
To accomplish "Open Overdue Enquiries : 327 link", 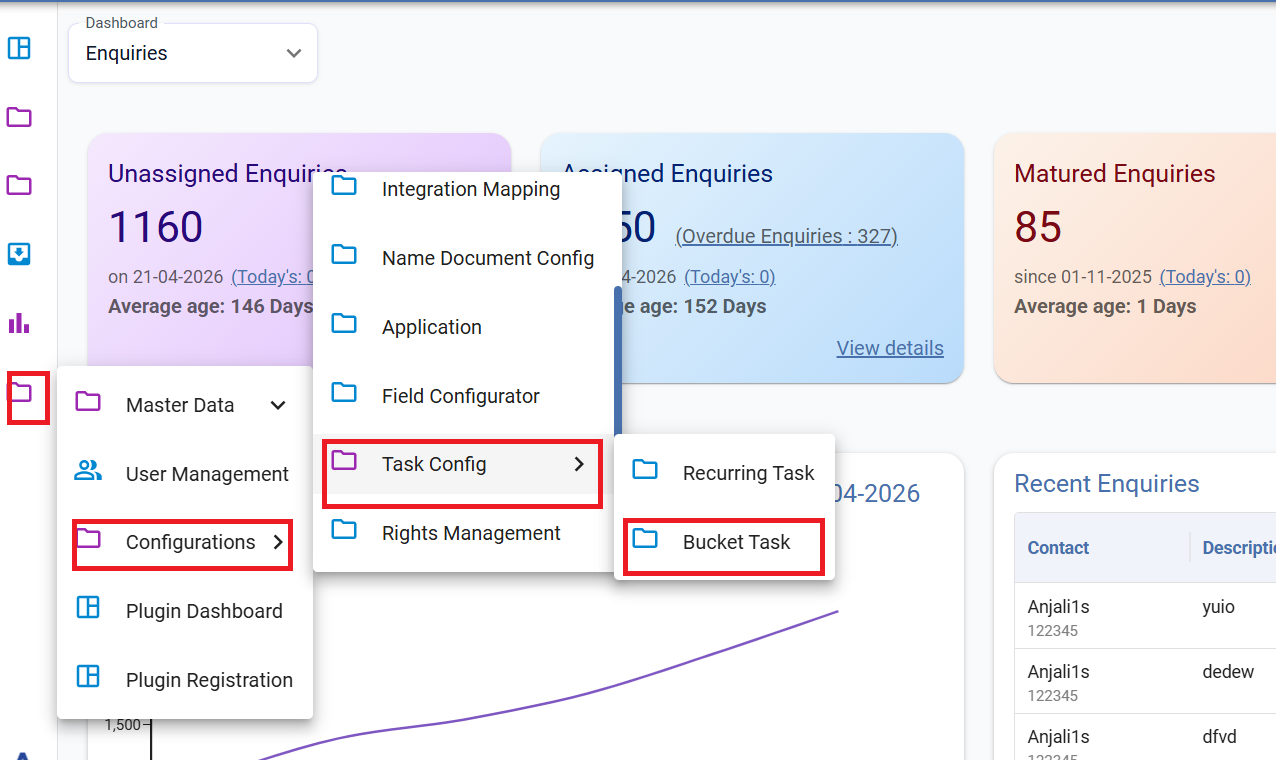I will 787,236.
